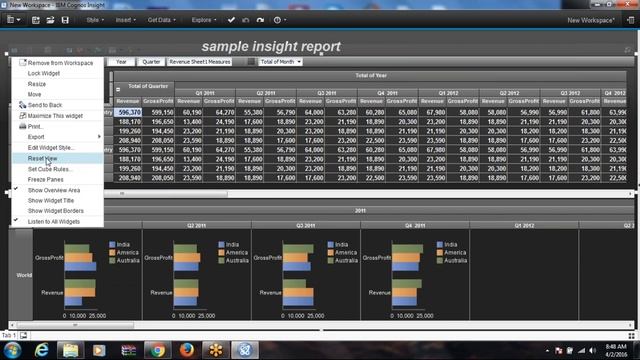Open Windows Explorer folder on the taskbar
Image resolution: width=640 pixels, height=360 pixels.
(70, 351)
